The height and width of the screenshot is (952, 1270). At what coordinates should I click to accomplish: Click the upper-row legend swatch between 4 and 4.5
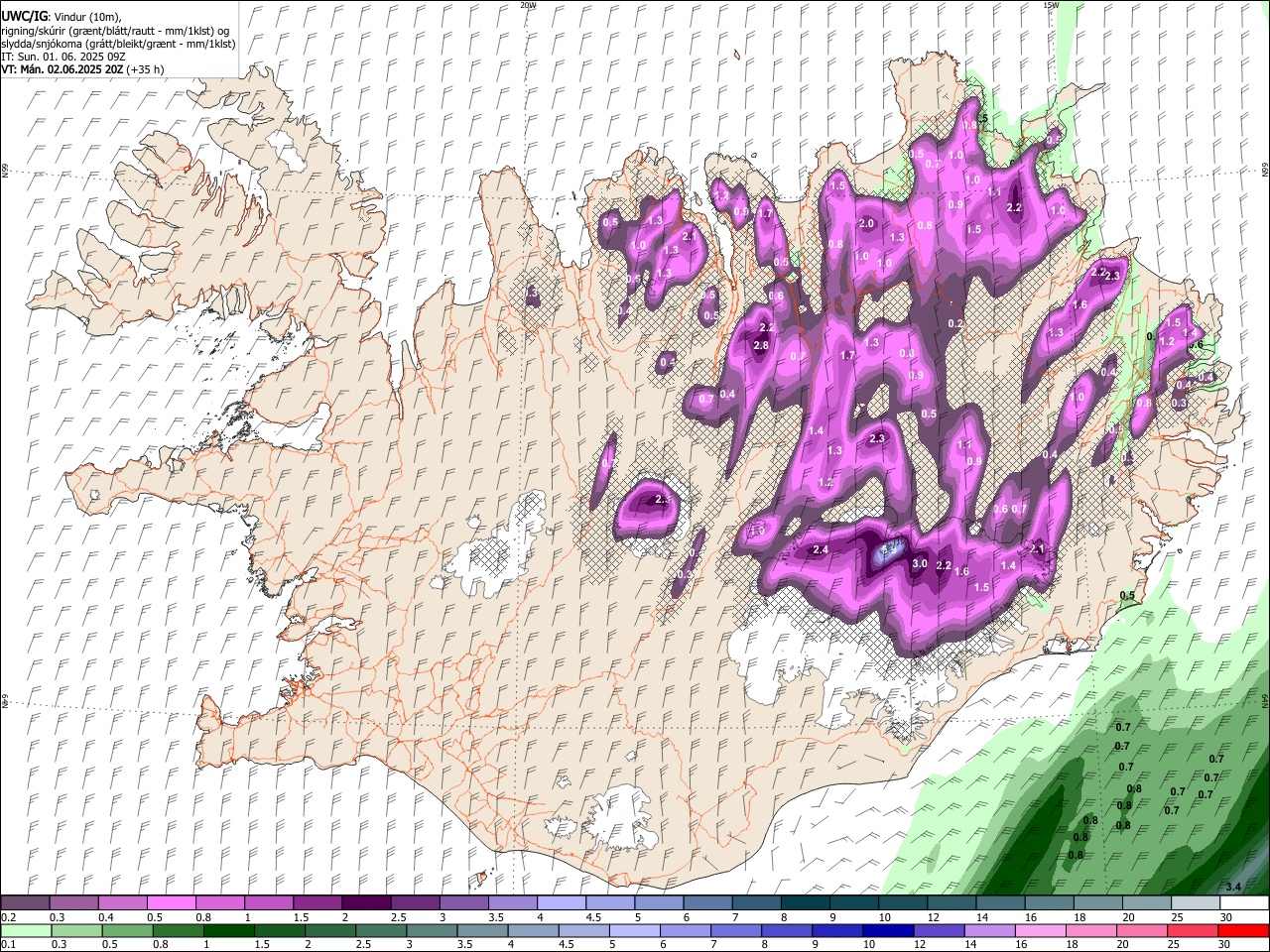(x=560, y=903)
